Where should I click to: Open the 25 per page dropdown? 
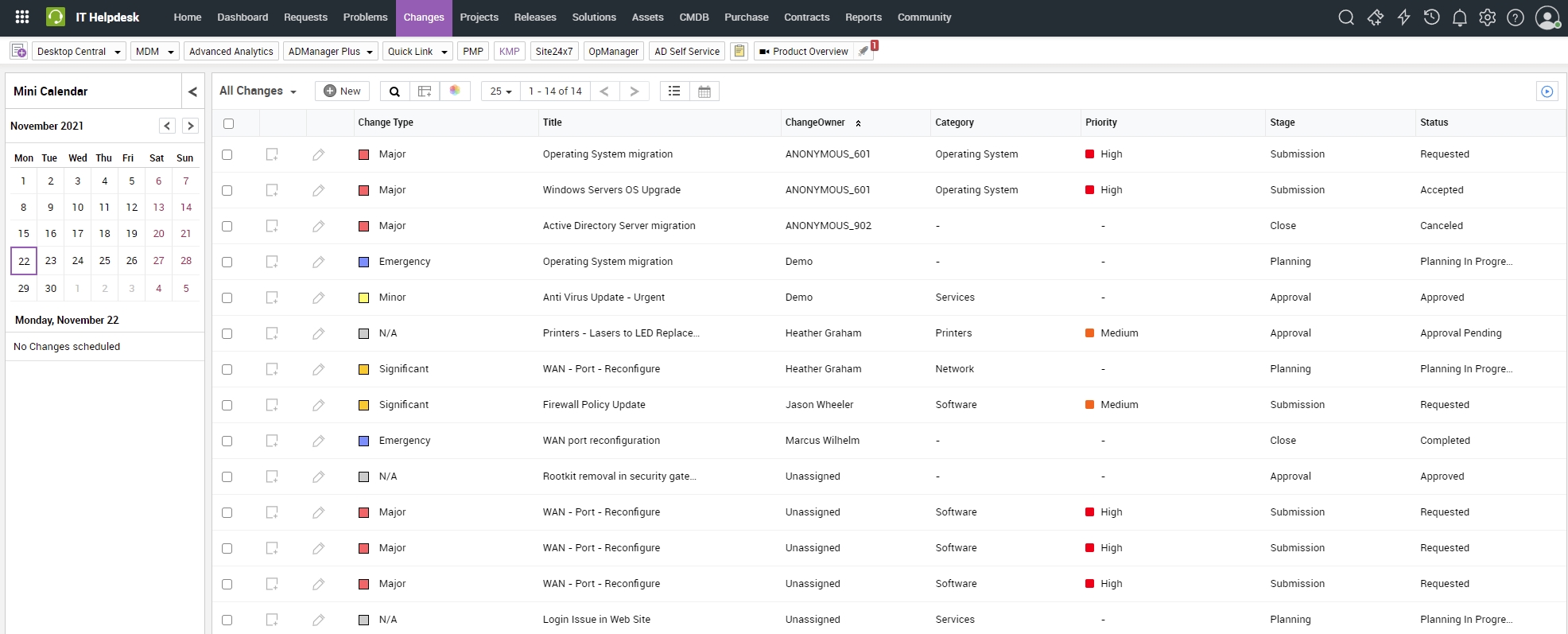[x=500, y=91]
